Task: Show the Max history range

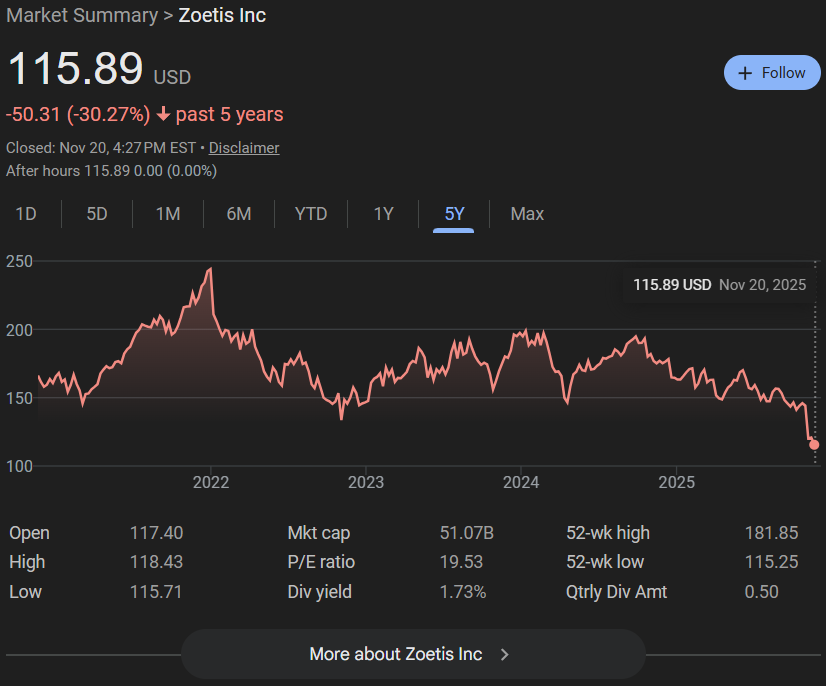Action: (x=527, y=214)
